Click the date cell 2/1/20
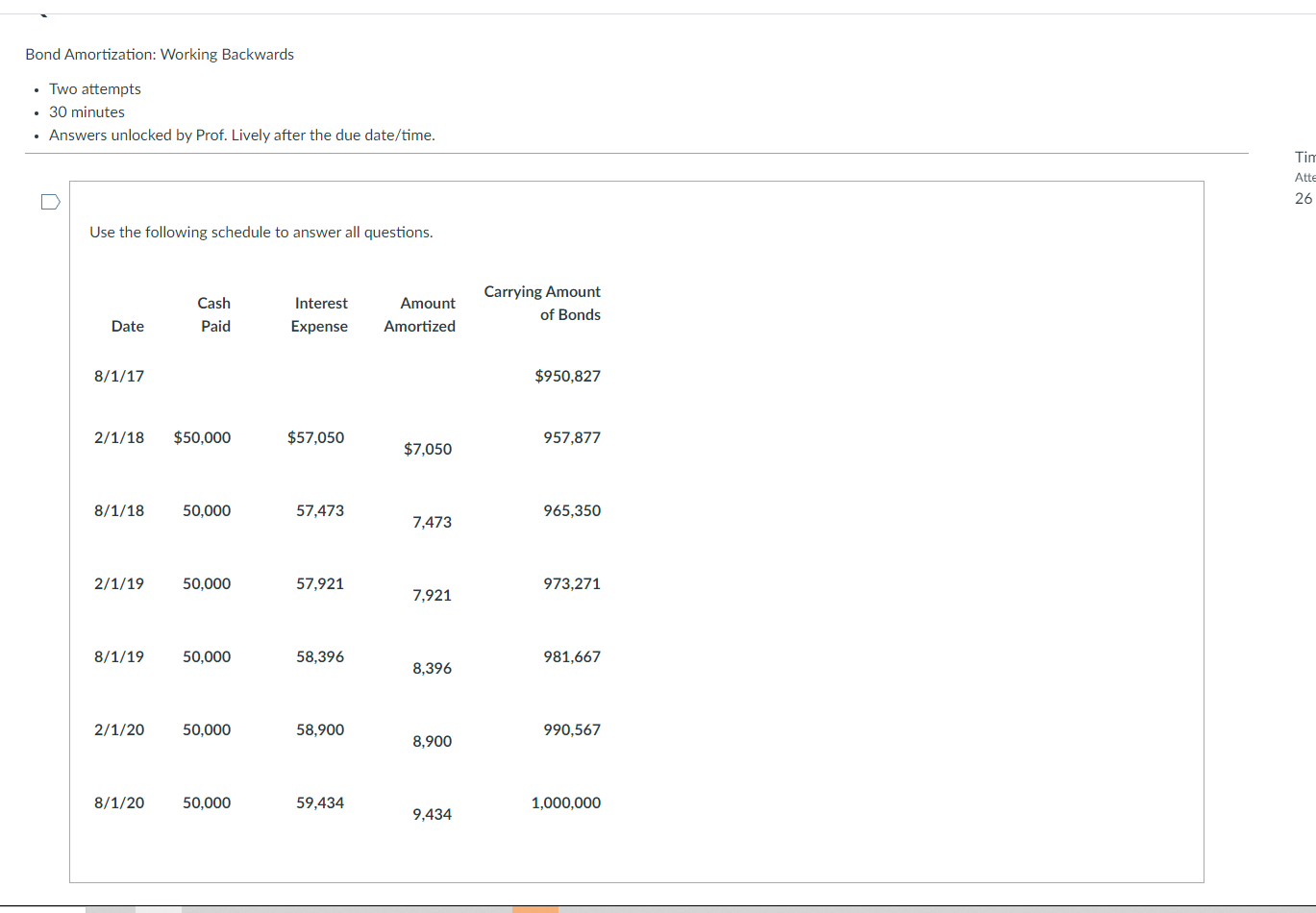The width and height of the screenshot is (1316, 913). coord(119,730)
